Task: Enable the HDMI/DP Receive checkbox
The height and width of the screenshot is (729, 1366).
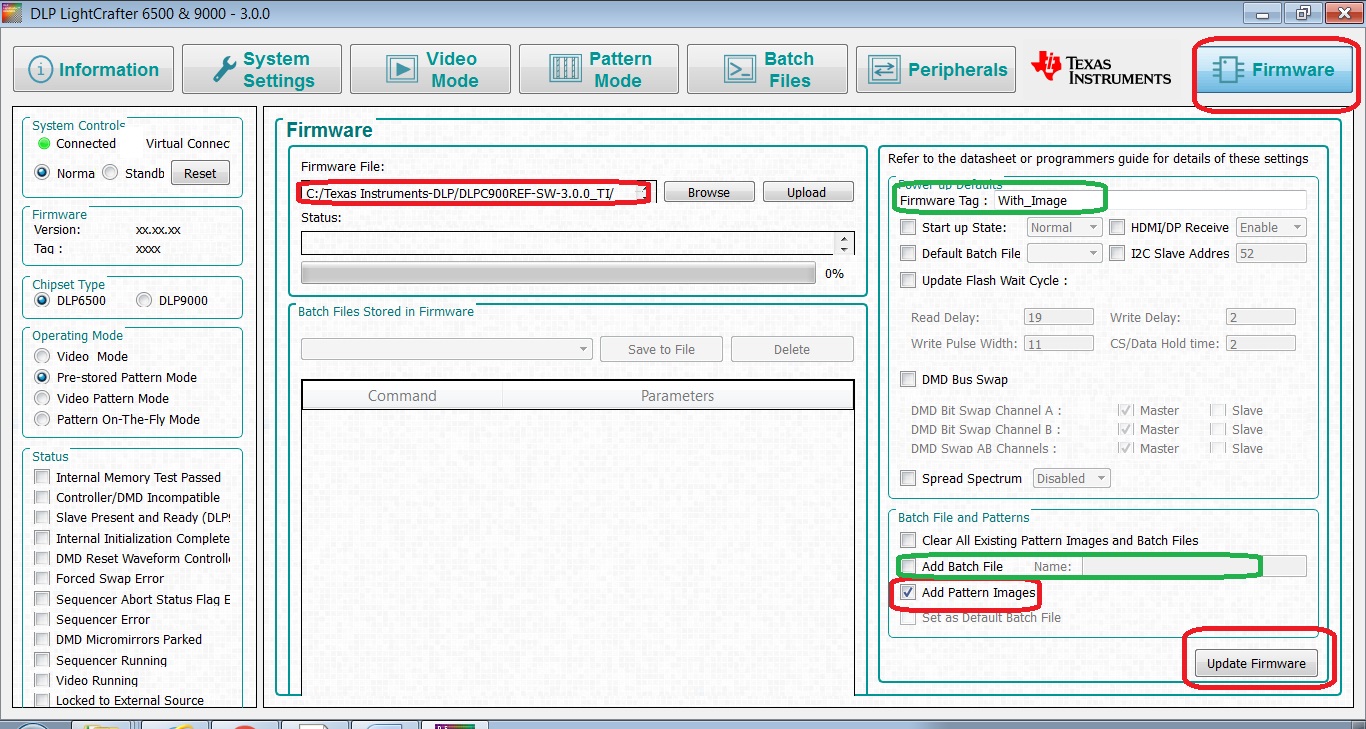Action: point(1117,227)
